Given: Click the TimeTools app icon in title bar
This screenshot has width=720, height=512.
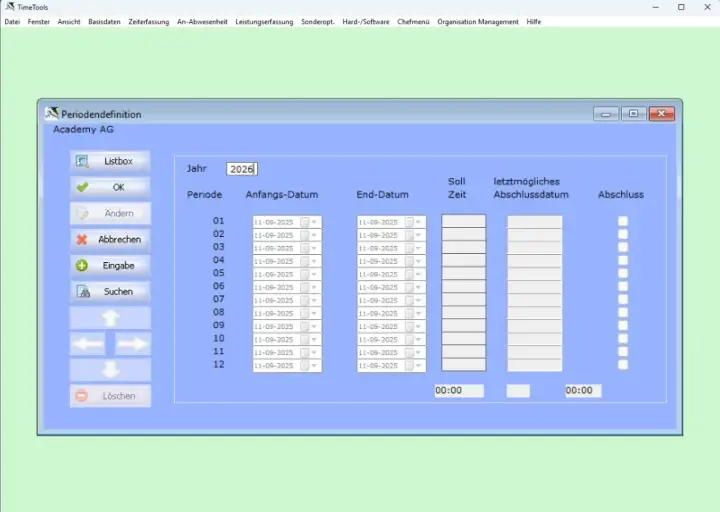Looking at the screenshot, I should pos(10,7).
